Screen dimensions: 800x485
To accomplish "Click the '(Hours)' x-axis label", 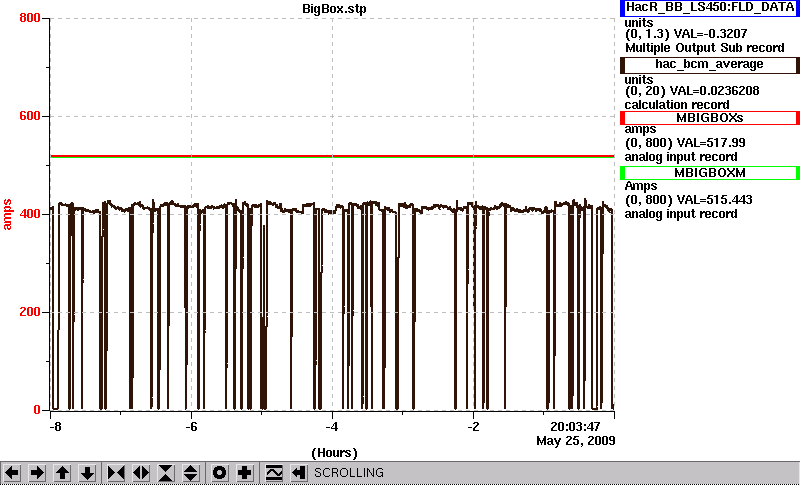I will pos(334,452).
